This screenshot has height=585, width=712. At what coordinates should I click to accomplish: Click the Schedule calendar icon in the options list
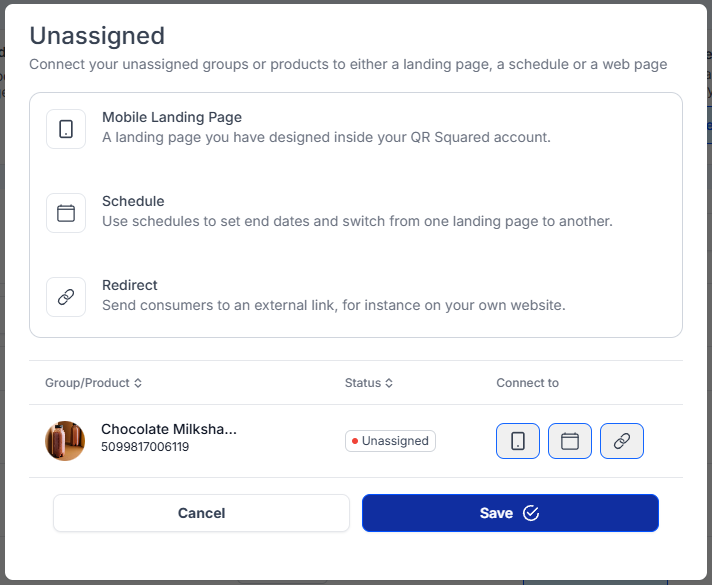[66, 213]
